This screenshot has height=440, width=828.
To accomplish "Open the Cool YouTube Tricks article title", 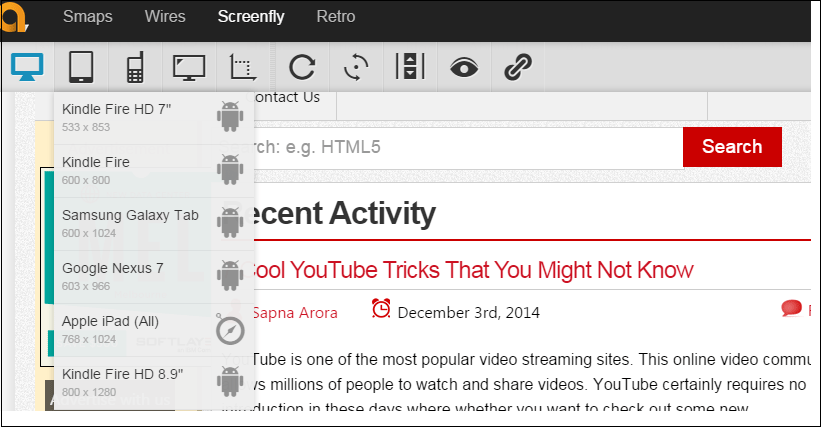I will tap(470, 270).
